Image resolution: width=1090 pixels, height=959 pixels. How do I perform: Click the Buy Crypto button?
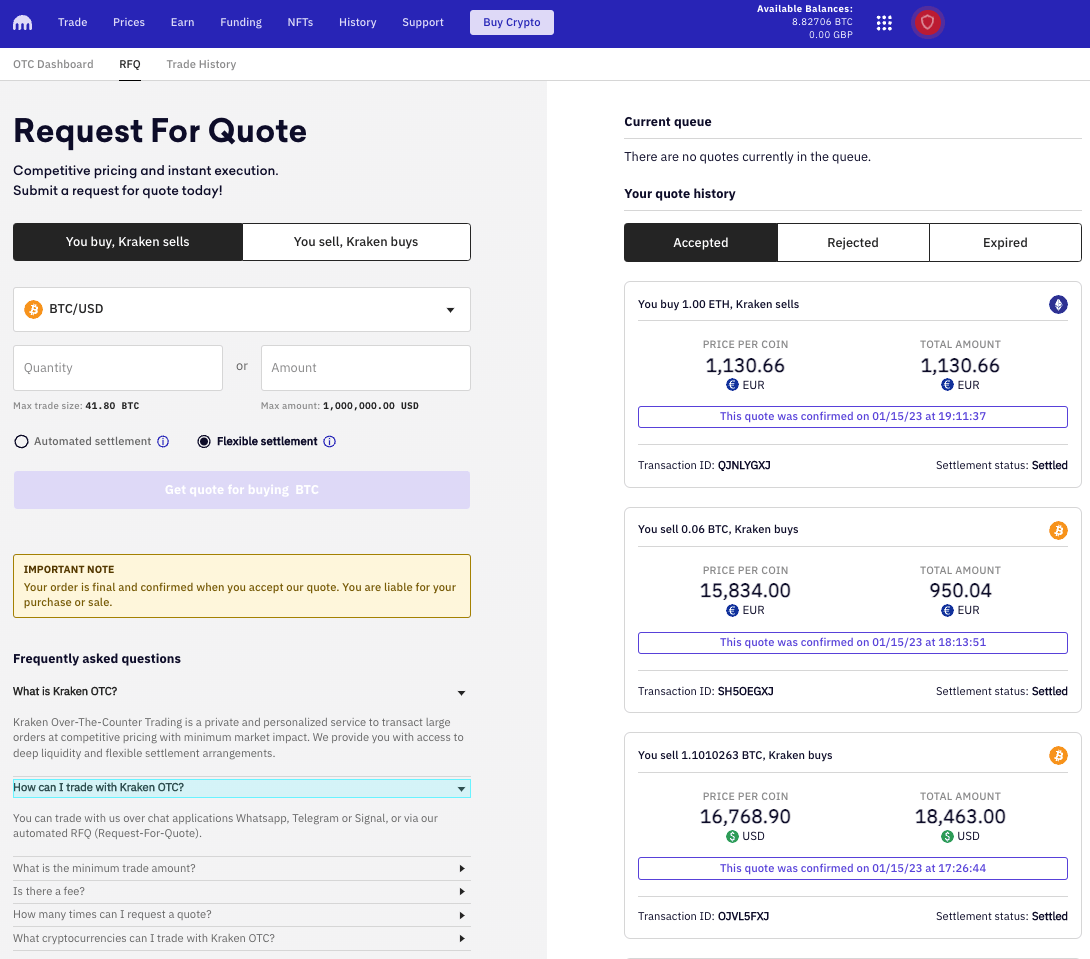click(x=511, y=23)
